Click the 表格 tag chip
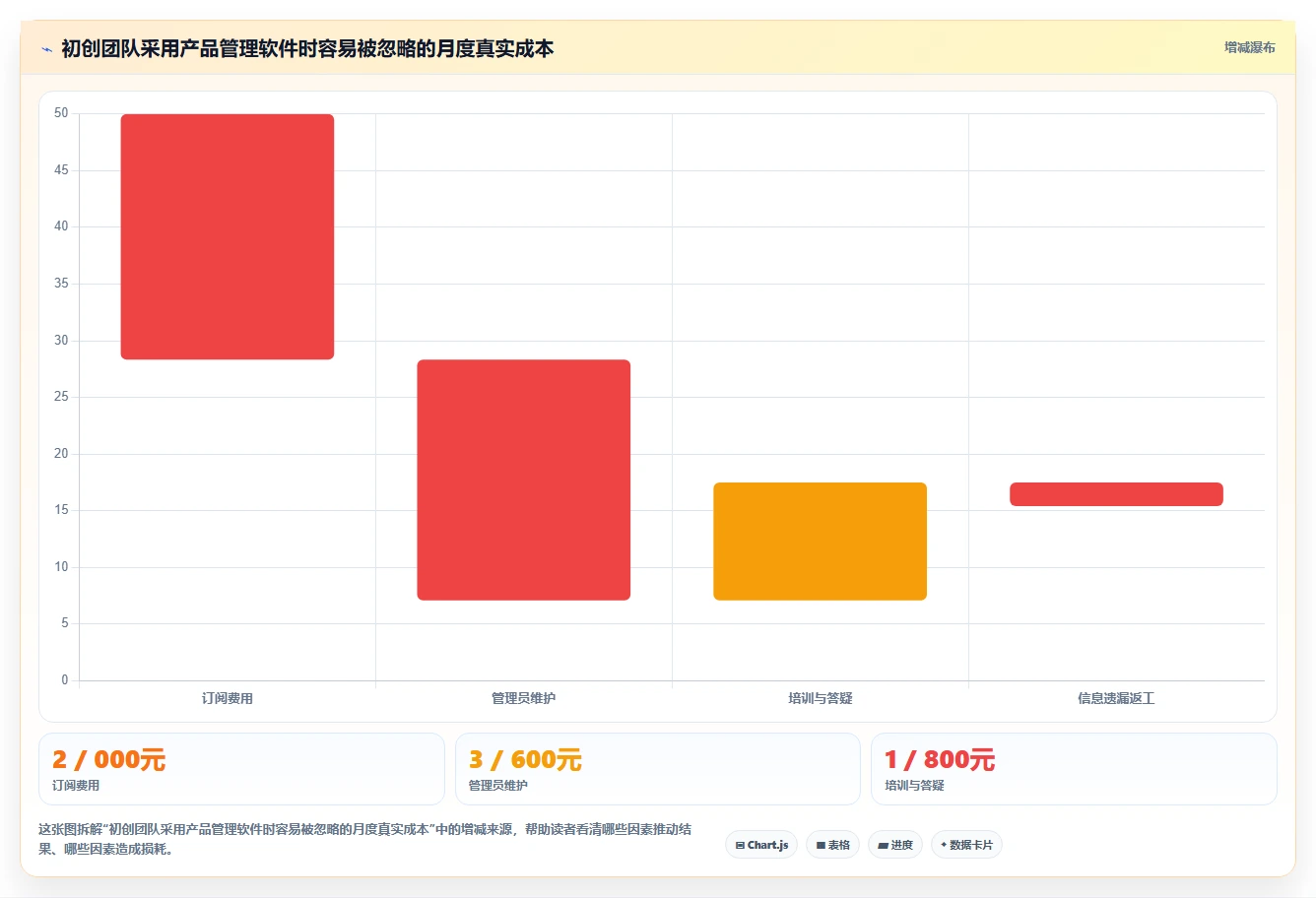Viewport: 1316px width, 898px height. coord(832,845)
